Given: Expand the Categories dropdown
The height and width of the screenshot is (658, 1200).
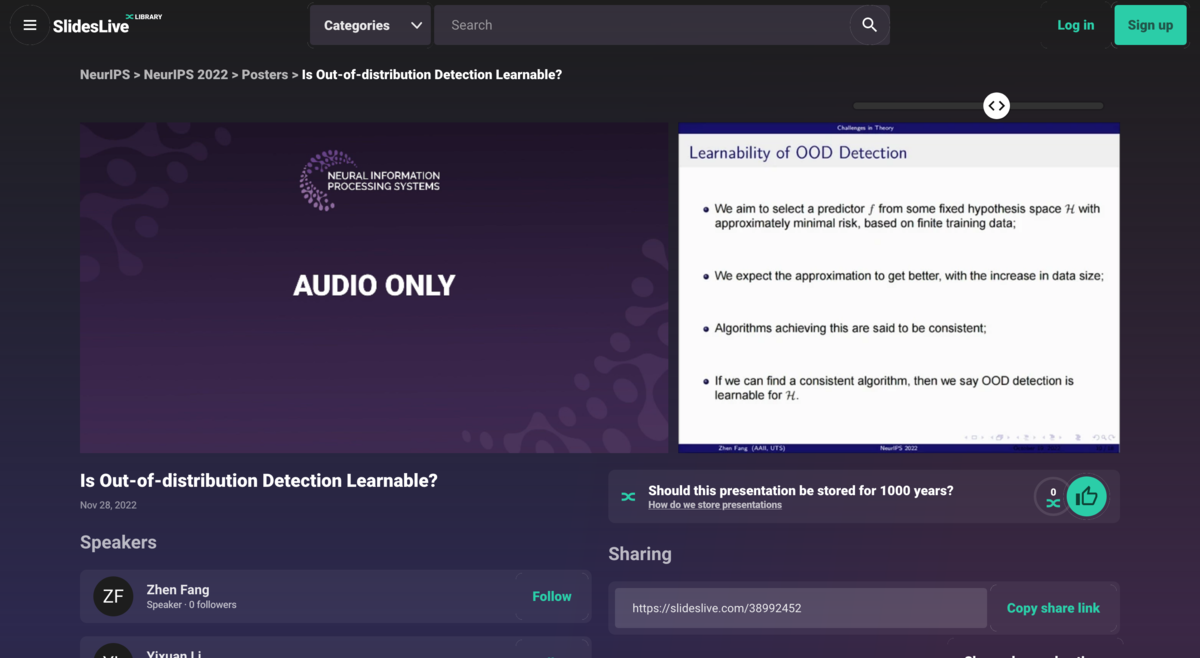Looking at the screenshot, I should click(370, 25).
